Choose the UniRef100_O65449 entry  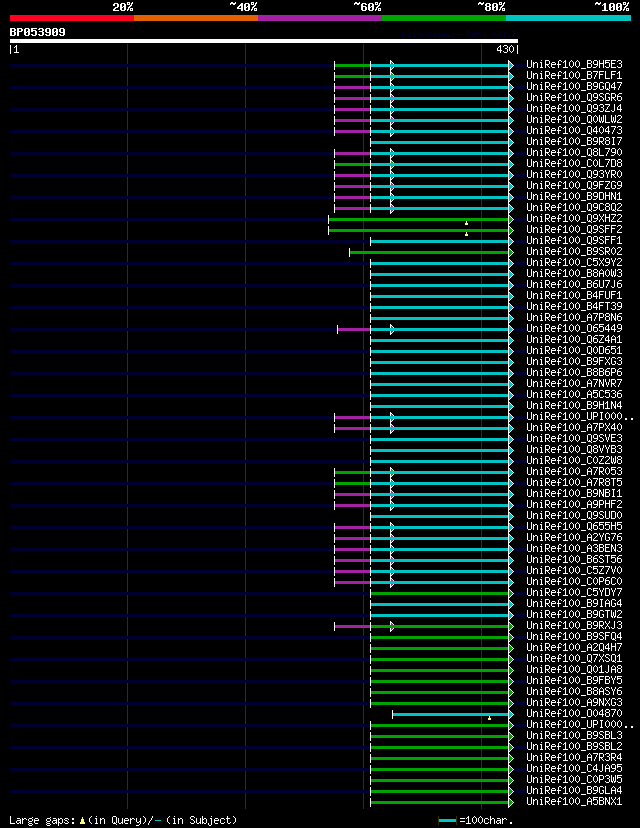tap(575, 328)
